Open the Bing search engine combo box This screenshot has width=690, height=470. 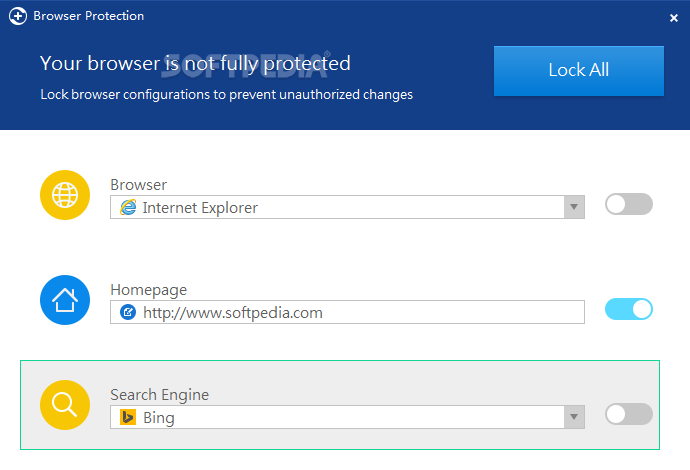coord(347,417)
